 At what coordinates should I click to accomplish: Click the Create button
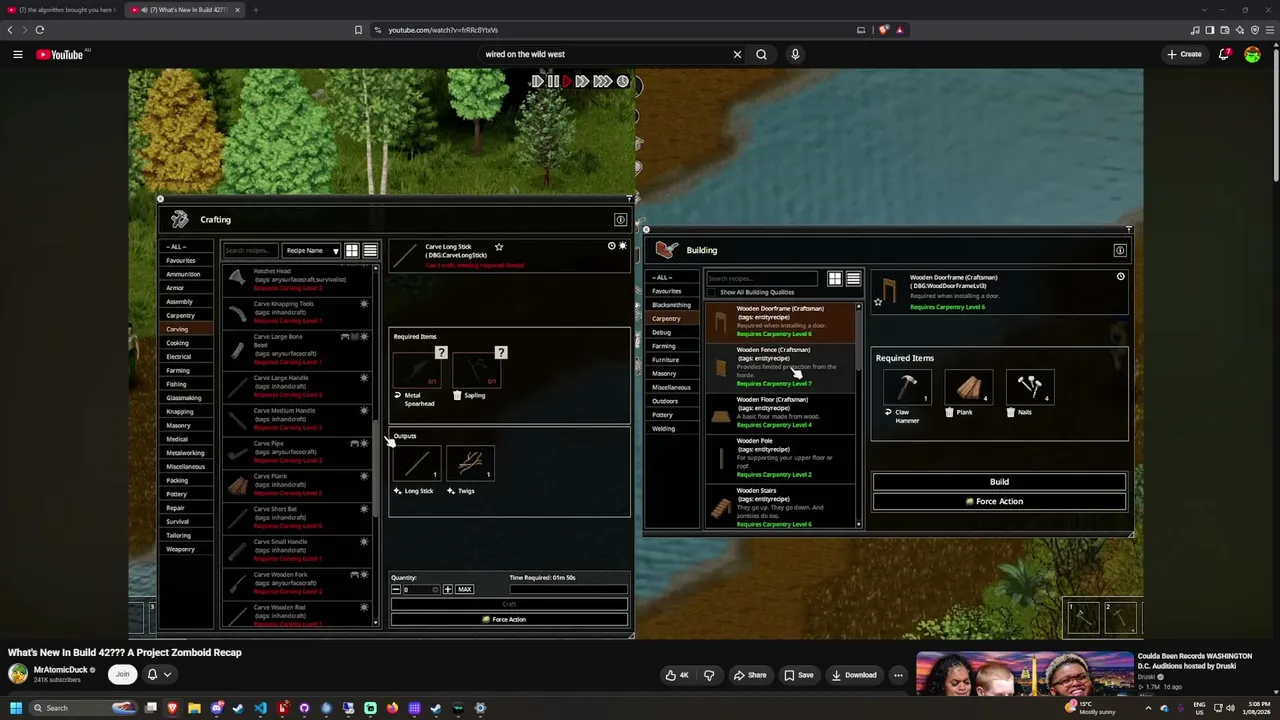click(1184, 55)
